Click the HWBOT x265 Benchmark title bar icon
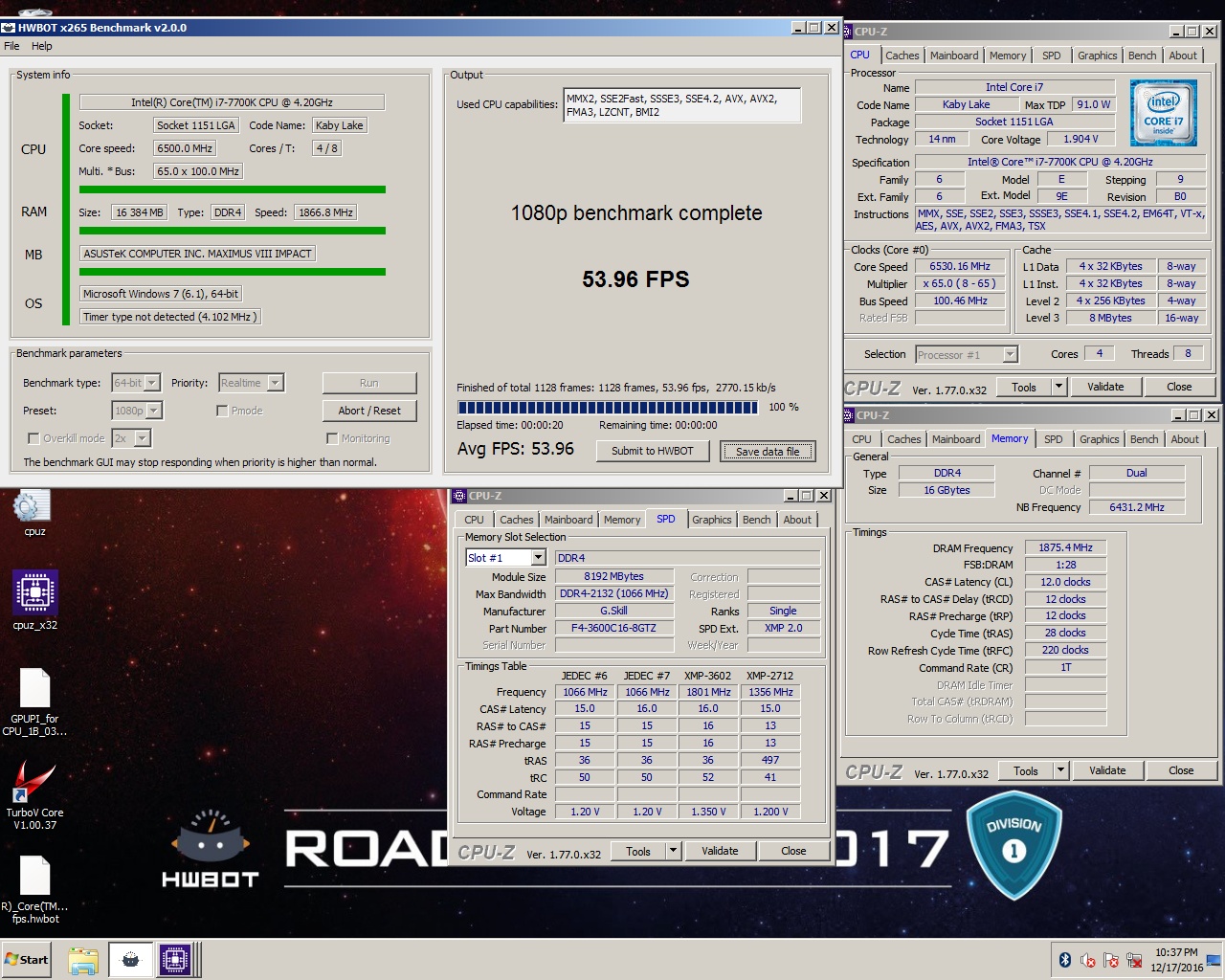This screenshot has width=1225, height=980. (x=9, y=28)
